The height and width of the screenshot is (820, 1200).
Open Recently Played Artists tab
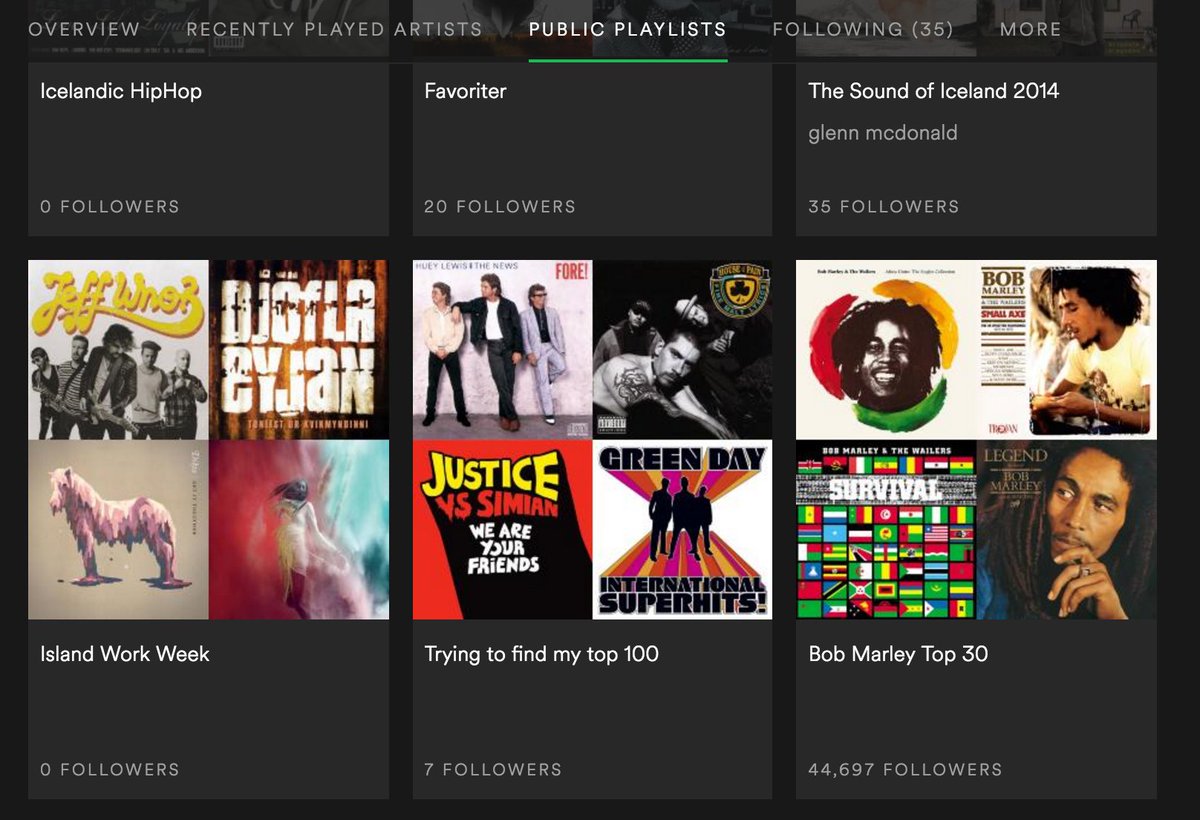point(334,29)
